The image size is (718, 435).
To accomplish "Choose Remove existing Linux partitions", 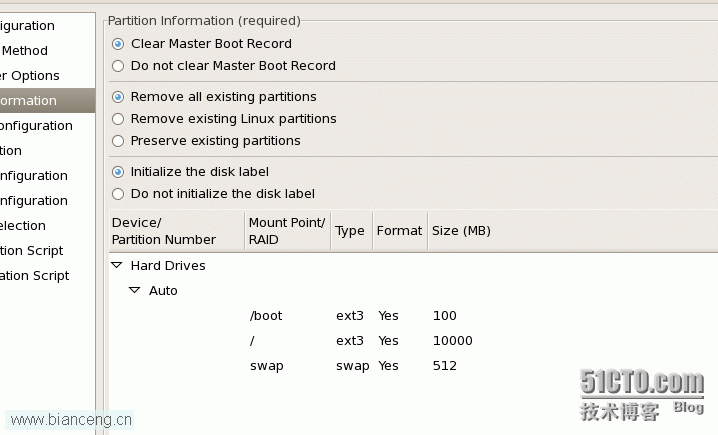I will [x=118, y=119].
